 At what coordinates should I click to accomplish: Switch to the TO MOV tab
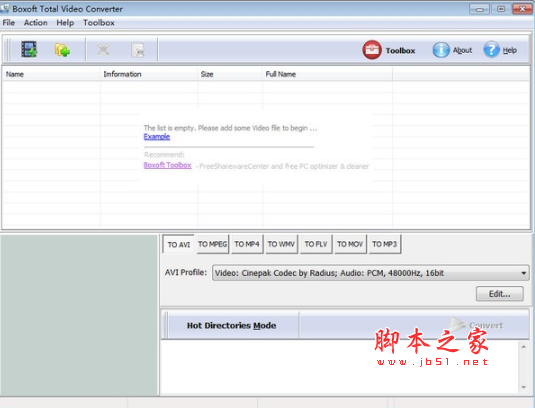point(350,244)
